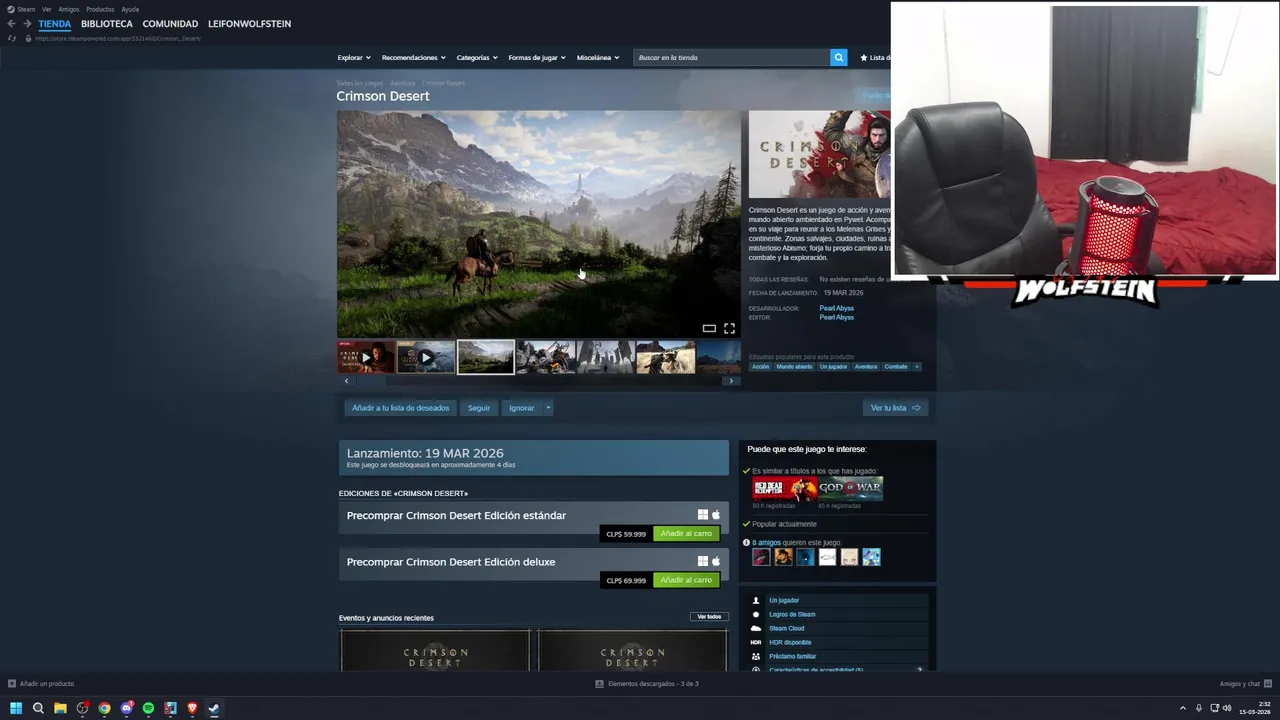The image size is (1280, 720).
Task: Open the Red Dead Redemption game capsule
Action: (785, 489)
